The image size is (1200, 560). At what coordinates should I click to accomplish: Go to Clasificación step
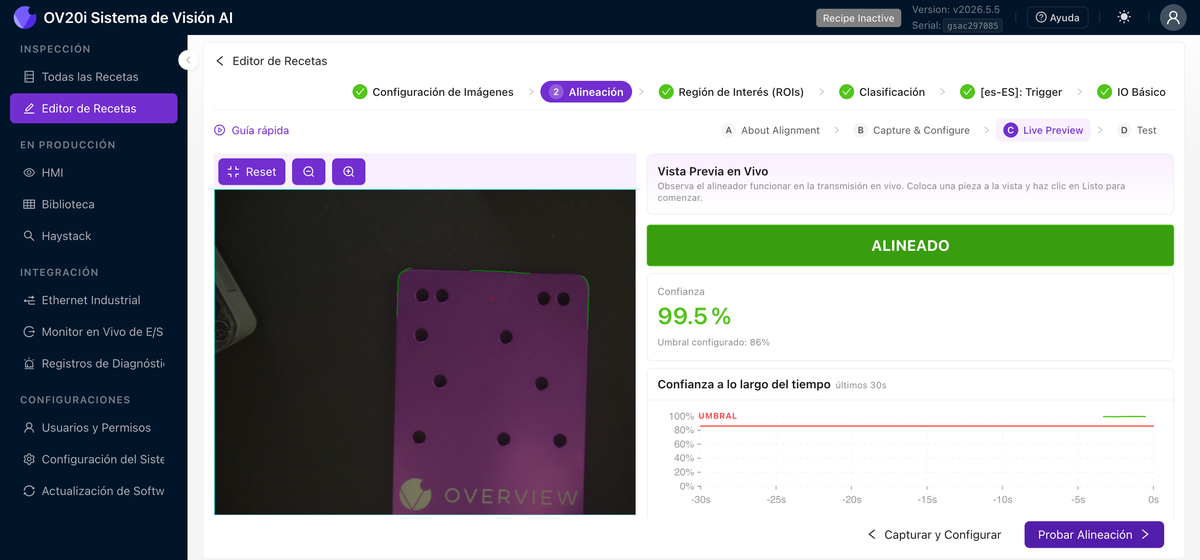(882, 92)
